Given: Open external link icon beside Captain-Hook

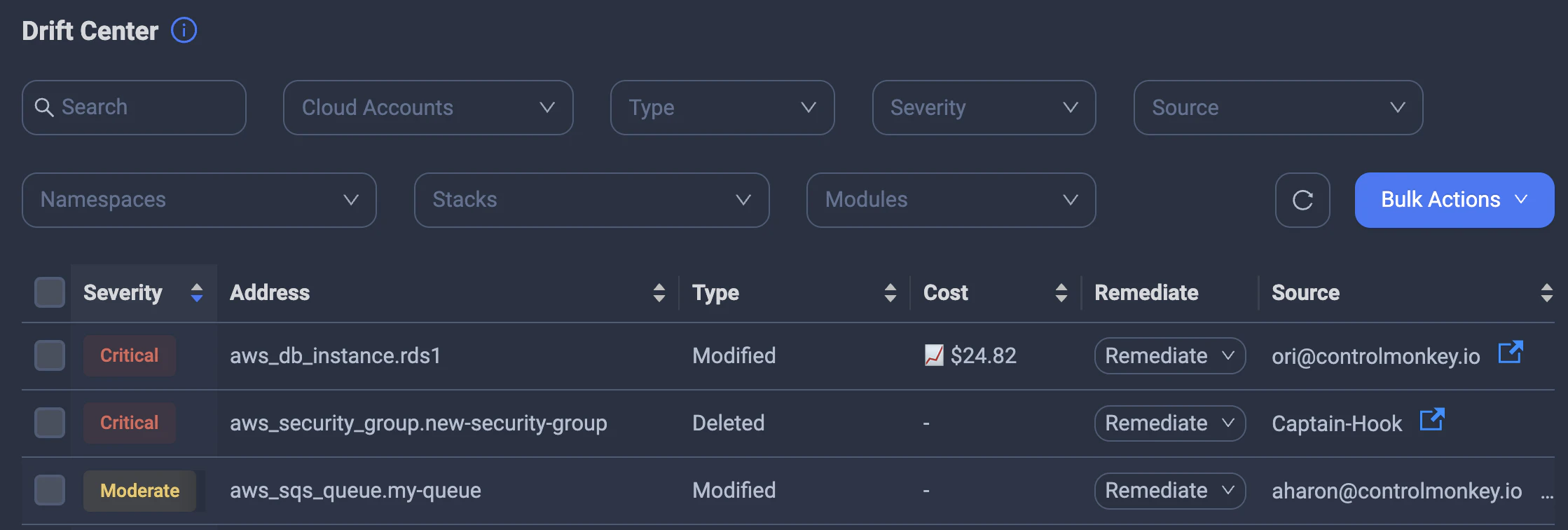Looking at the screenshot, I should coord(1431,420).
